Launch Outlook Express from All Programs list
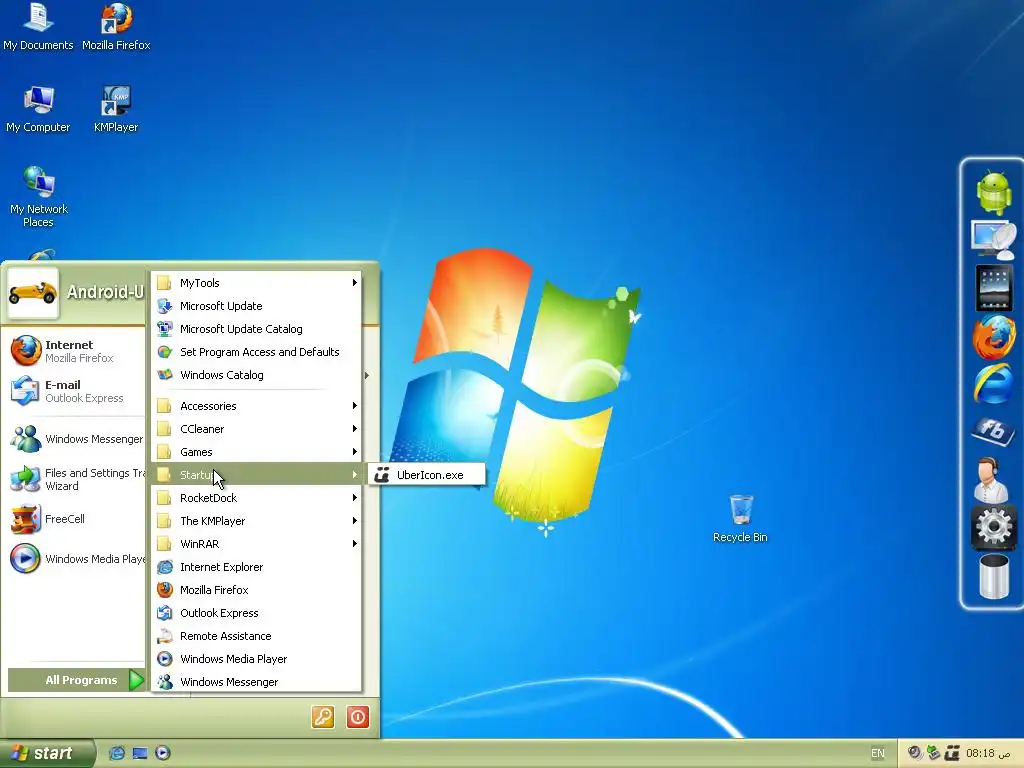Screen dimensions: 1024x768 coord(257,613)
